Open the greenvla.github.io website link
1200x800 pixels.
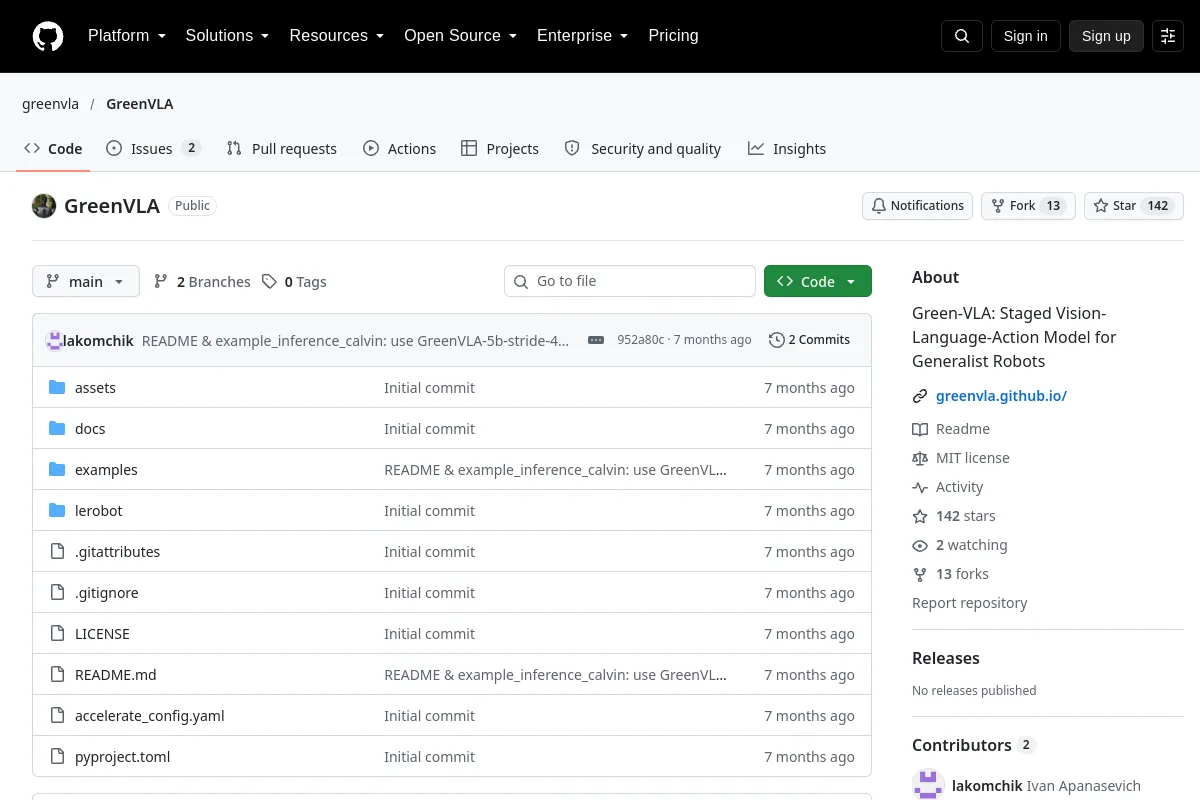[1001, 396]
